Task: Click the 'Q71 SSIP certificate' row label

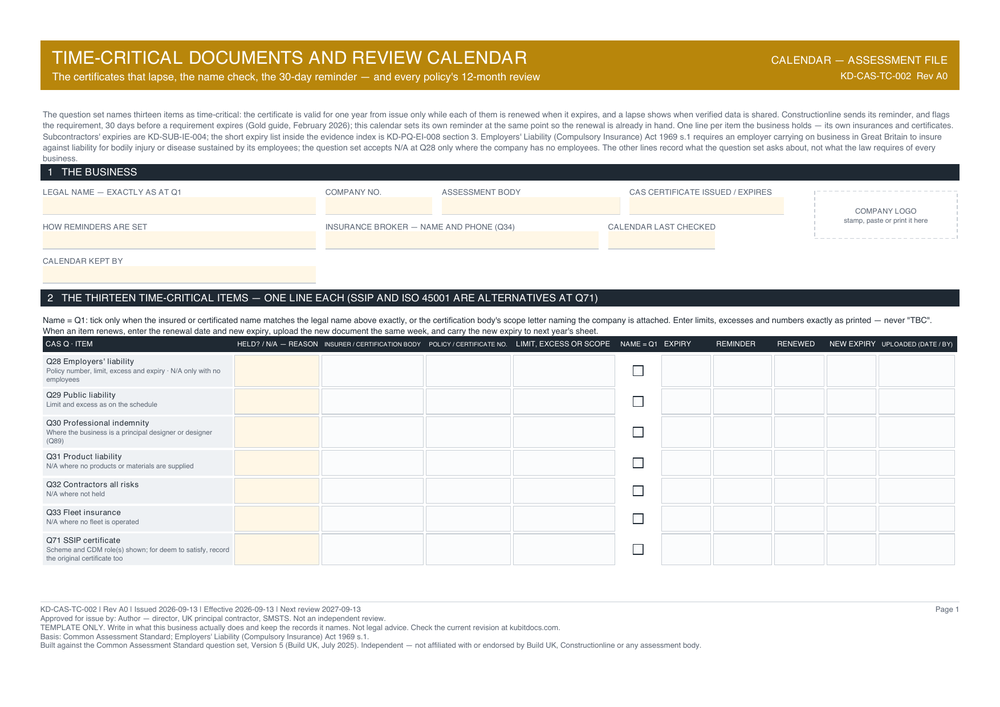Action: (83, 541)
